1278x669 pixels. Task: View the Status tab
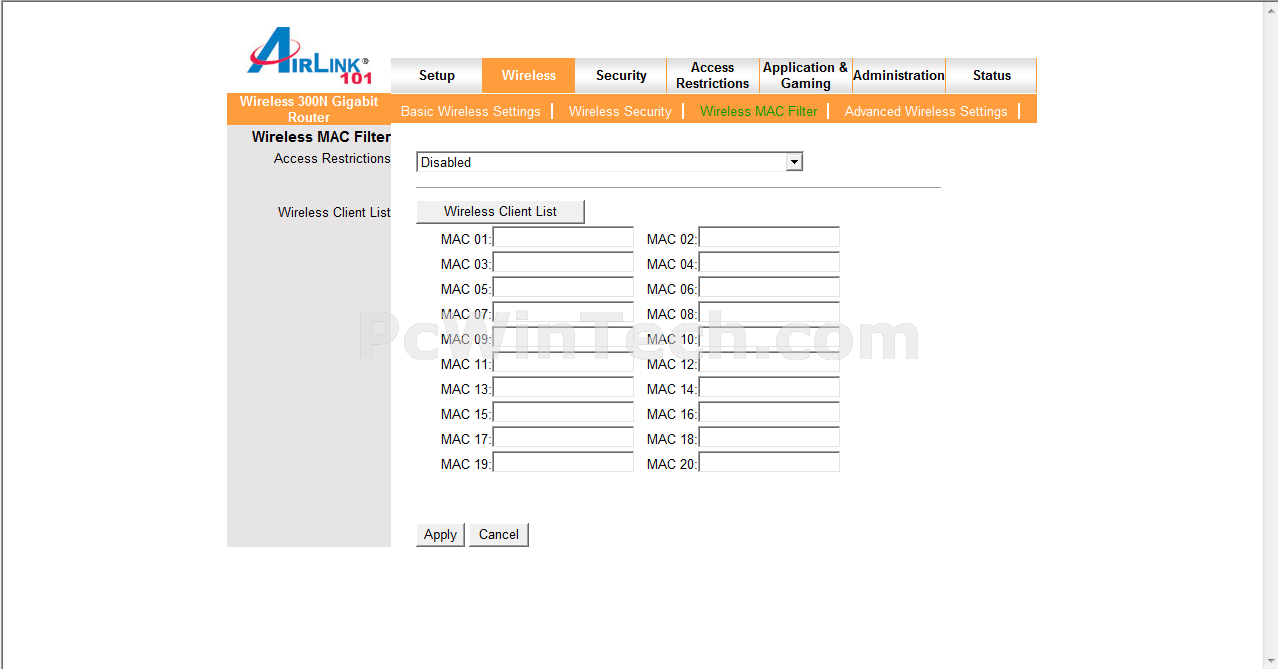991,76
